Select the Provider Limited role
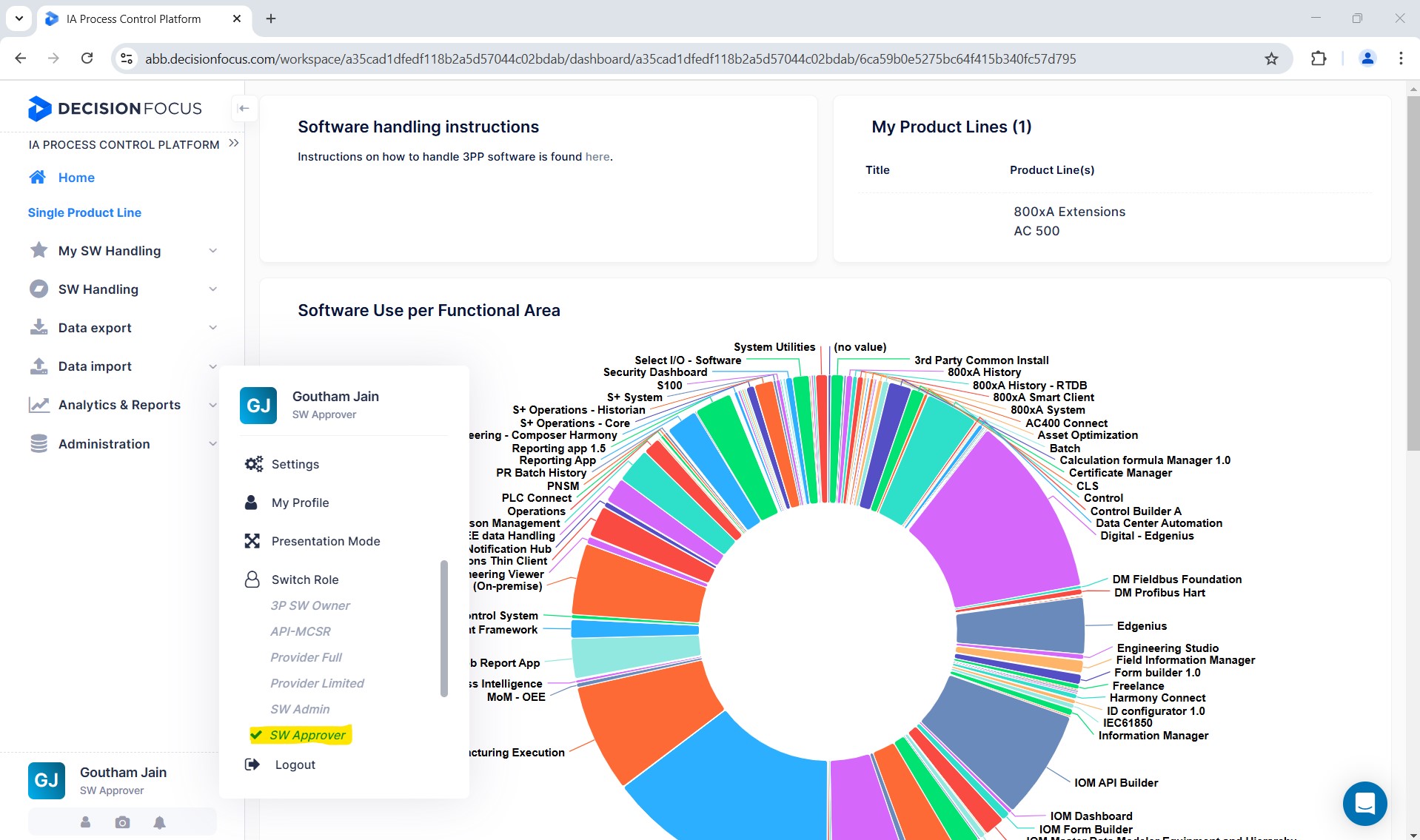This screenshot has height=840, width=1420. [x=317, y=683]
